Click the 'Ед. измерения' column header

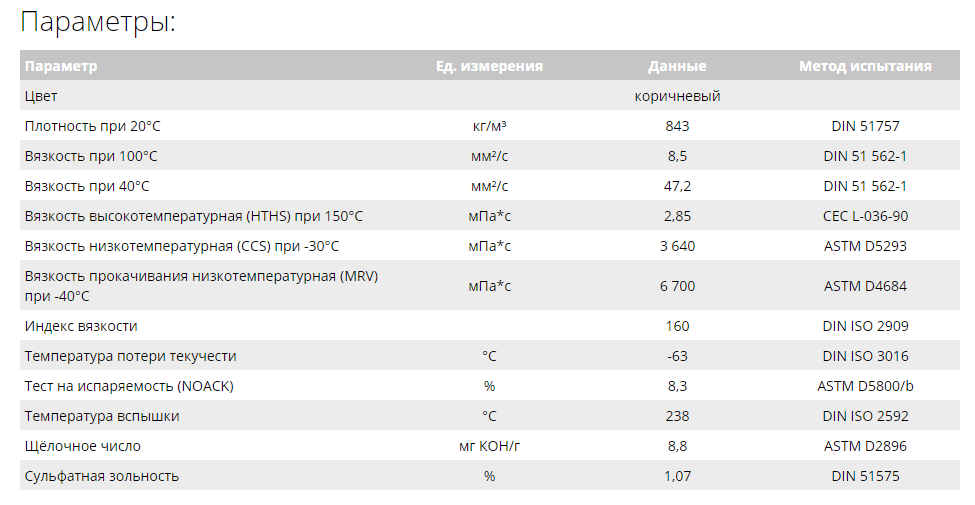(x=489, y=66)
